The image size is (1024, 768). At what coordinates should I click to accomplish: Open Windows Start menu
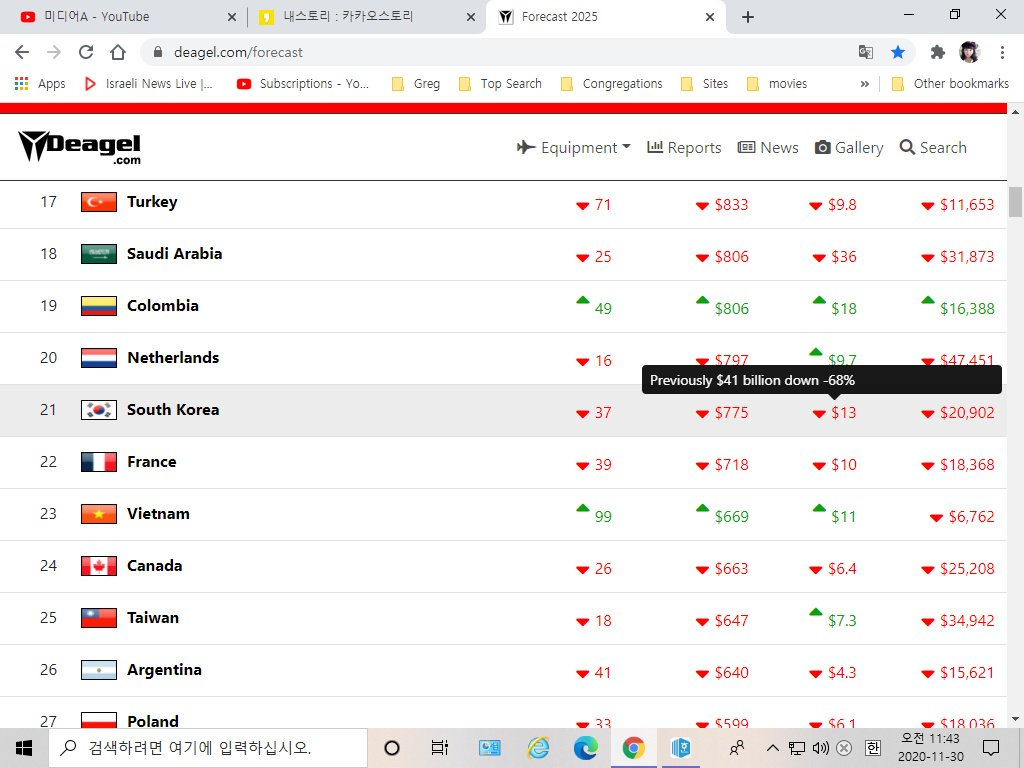(24, 747)
